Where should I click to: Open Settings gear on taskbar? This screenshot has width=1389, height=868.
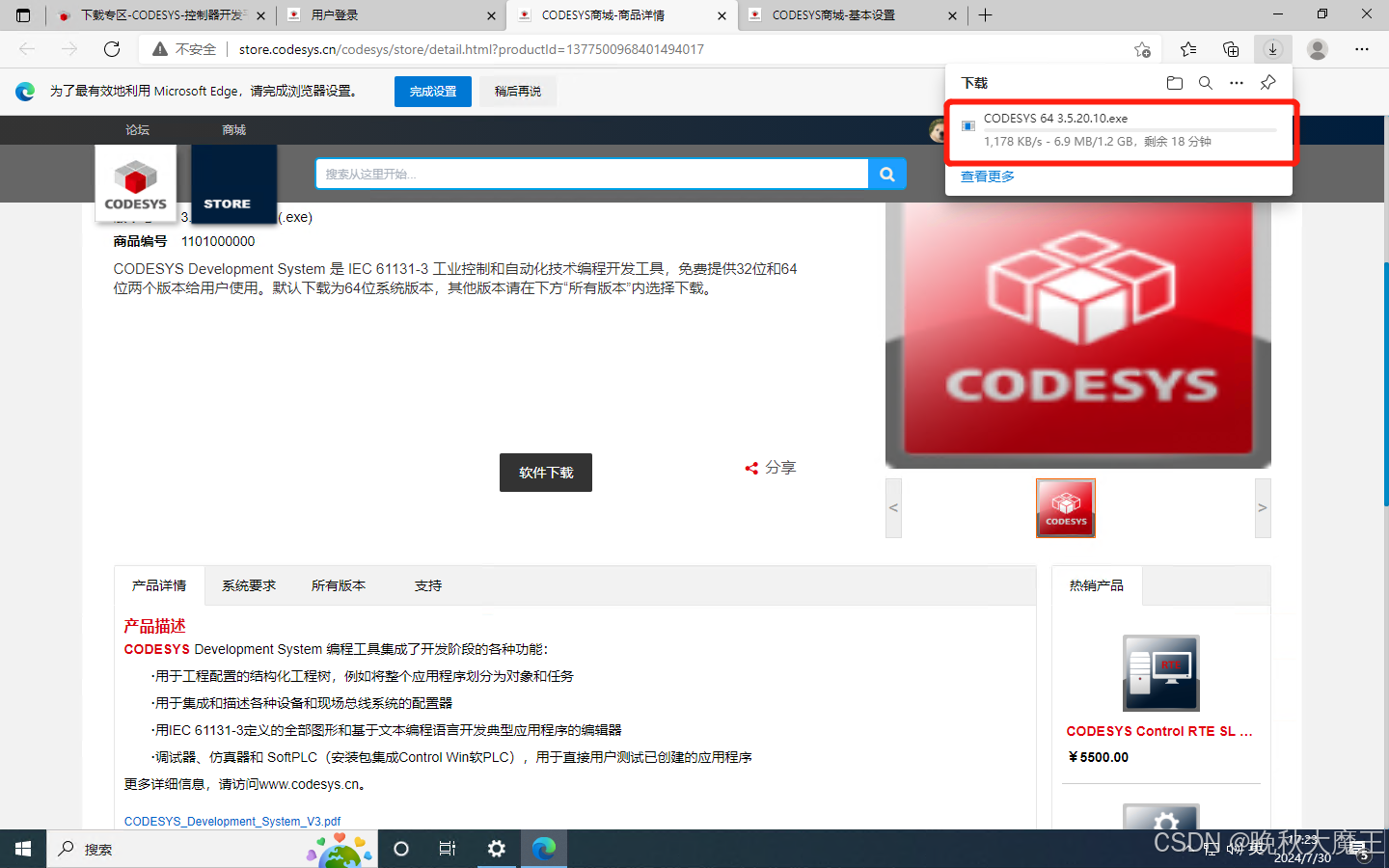click(496, 849)
